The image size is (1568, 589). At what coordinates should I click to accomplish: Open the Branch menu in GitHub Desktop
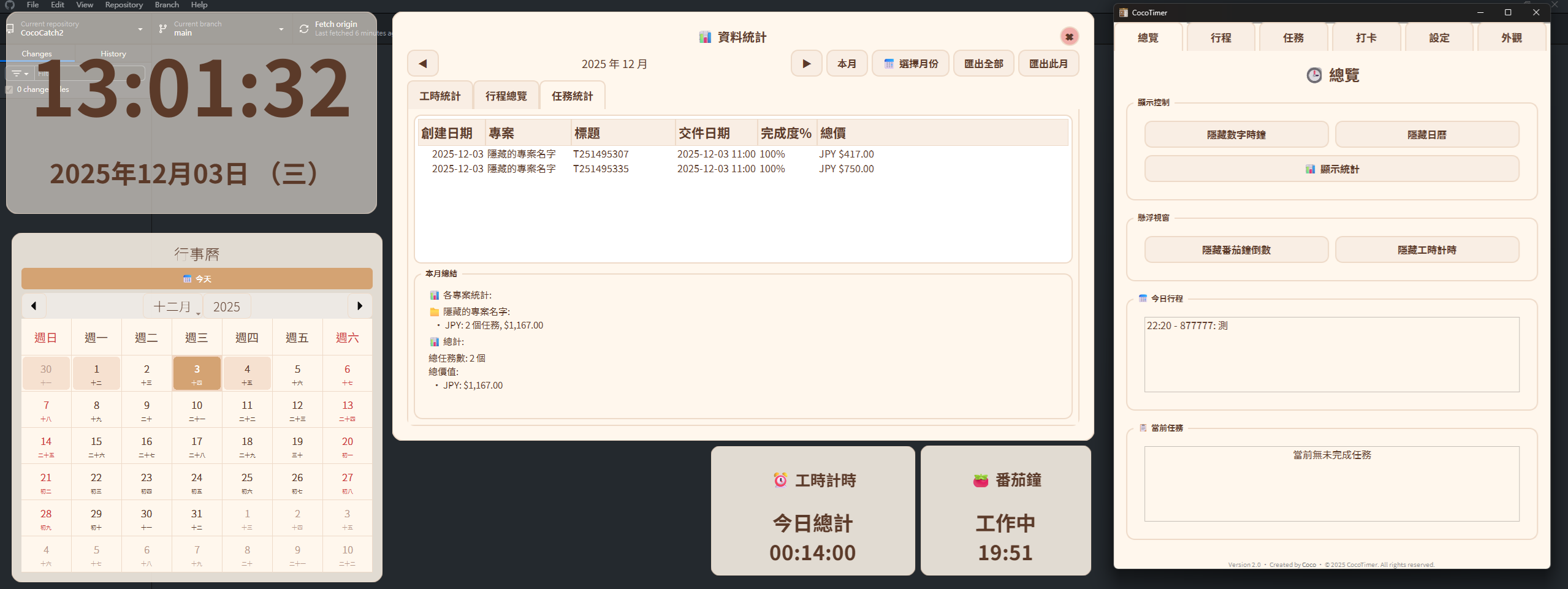[167, 5]
